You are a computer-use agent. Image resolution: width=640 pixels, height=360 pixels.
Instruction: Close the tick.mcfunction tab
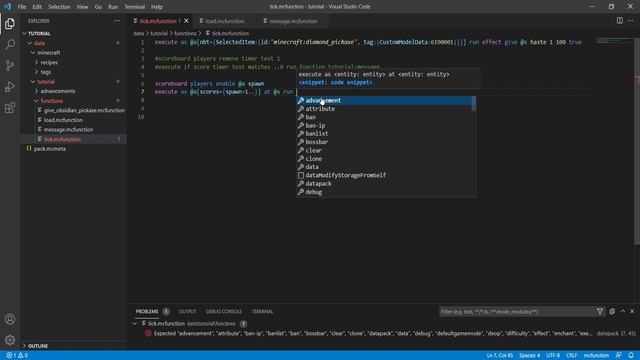click(x=187, y=21)
